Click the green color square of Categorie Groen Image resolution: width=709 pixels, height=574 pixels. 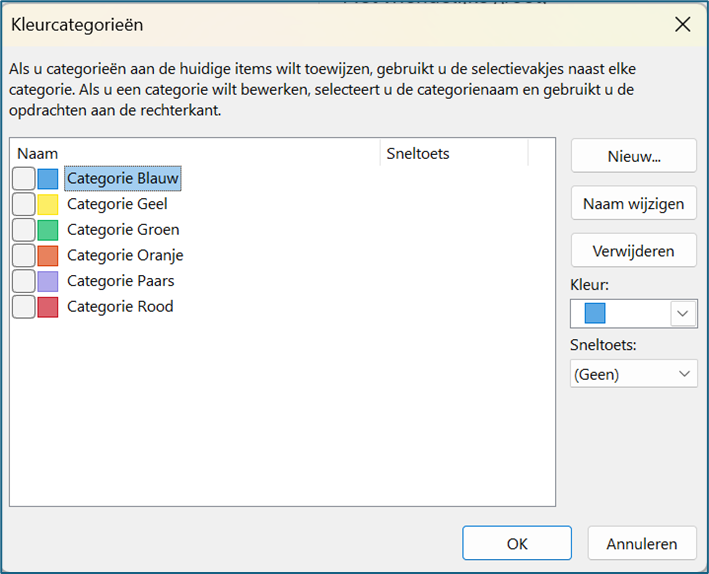coord(48,230)
